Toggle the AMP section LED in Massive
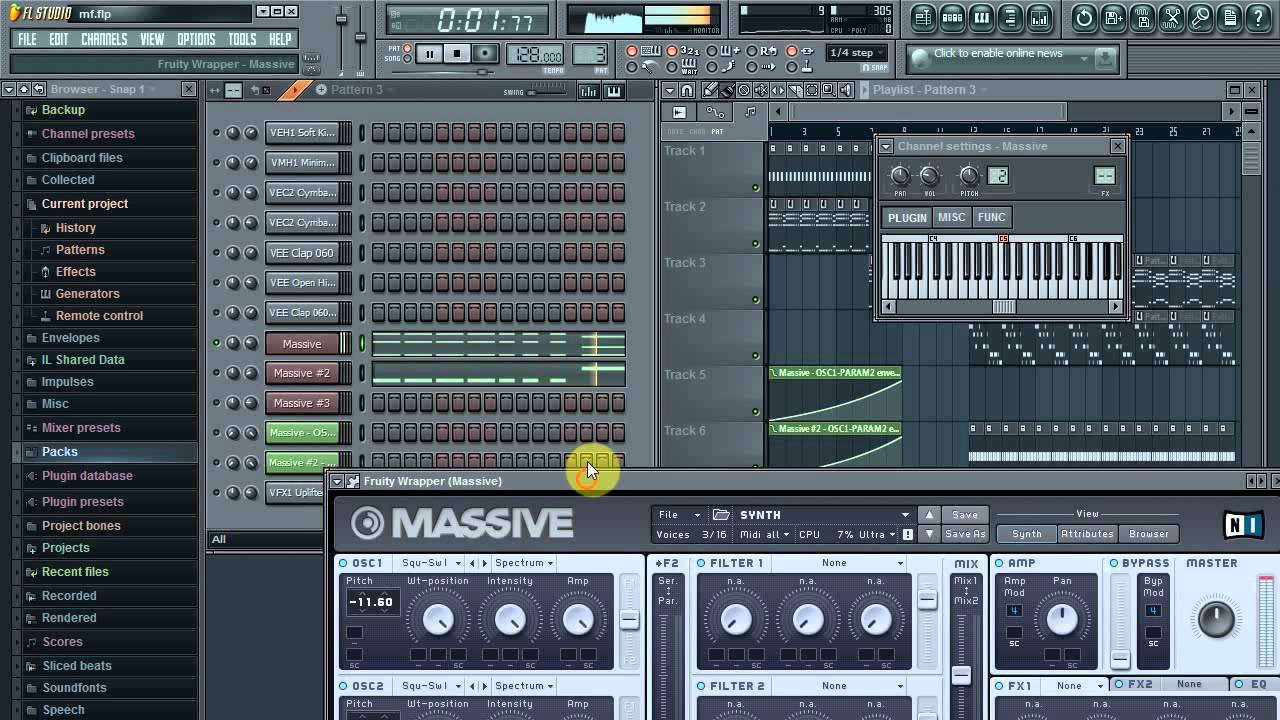Viewport: 1280px width, 720px height. coord(999,563)
